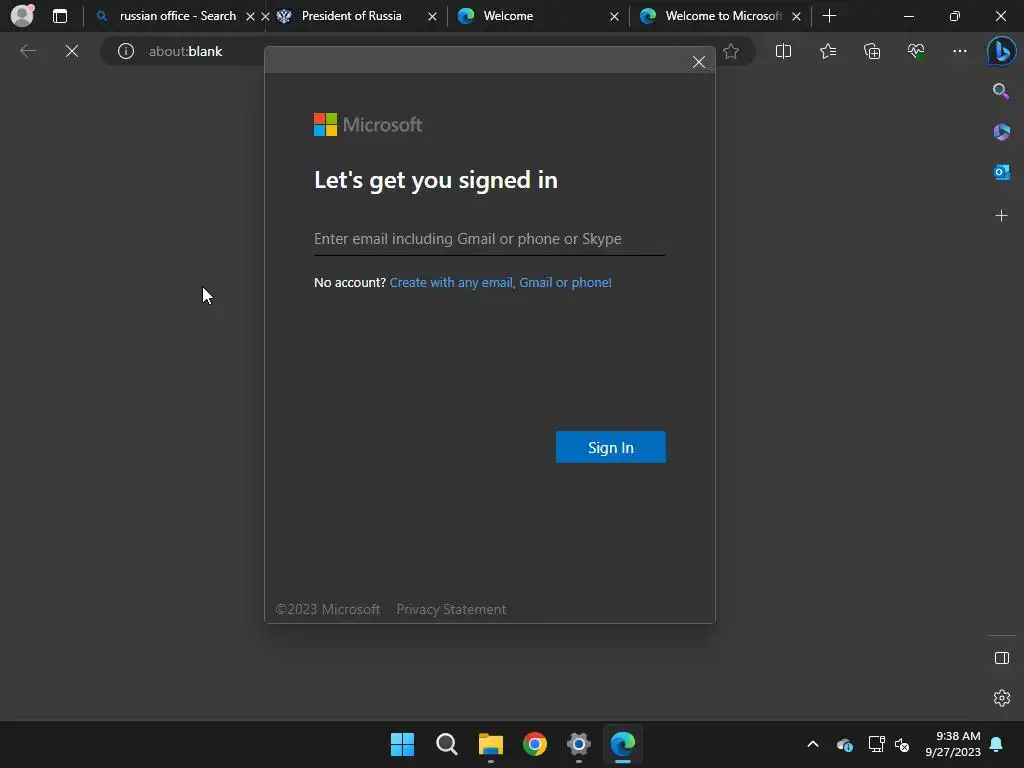Open network status tray icon
Image resolution: width=1024 pixels, height=768 pixels.
[876, 744]
